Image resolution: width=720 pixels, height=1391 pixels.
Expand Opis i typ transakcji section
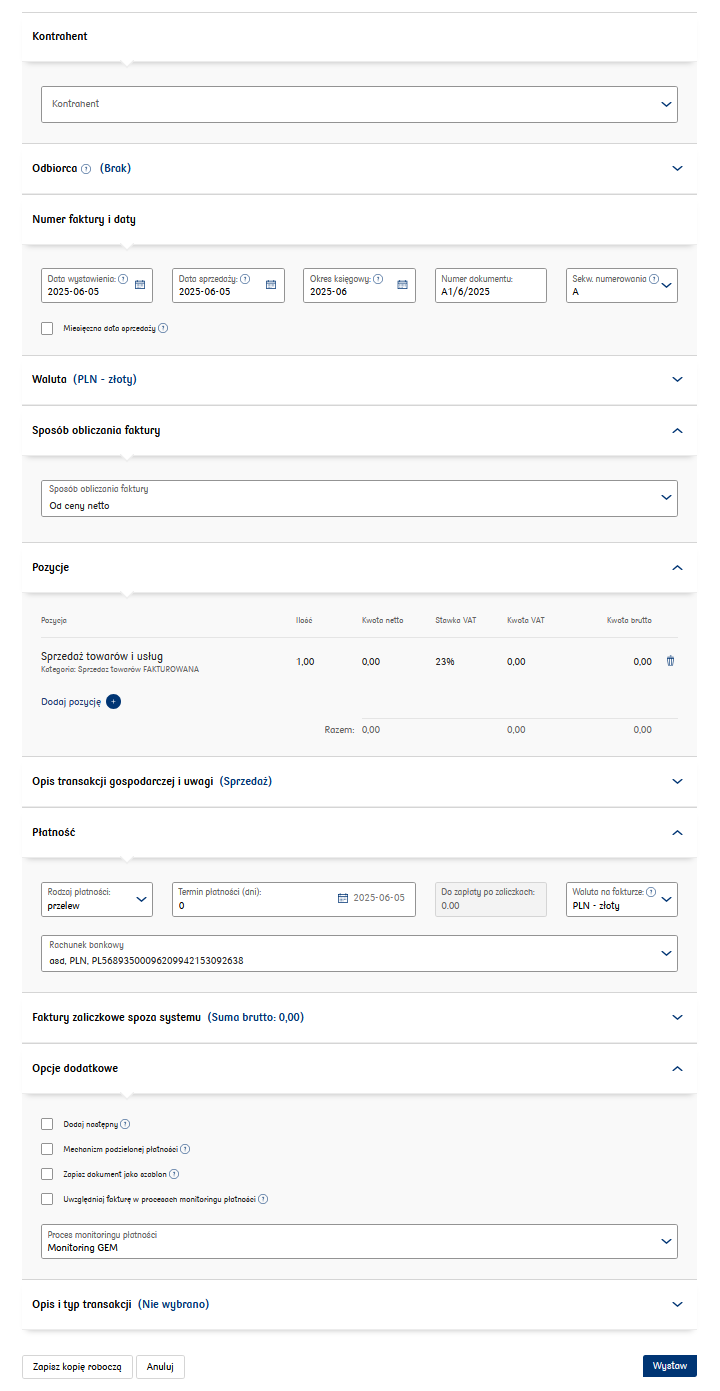(677, 1305)
